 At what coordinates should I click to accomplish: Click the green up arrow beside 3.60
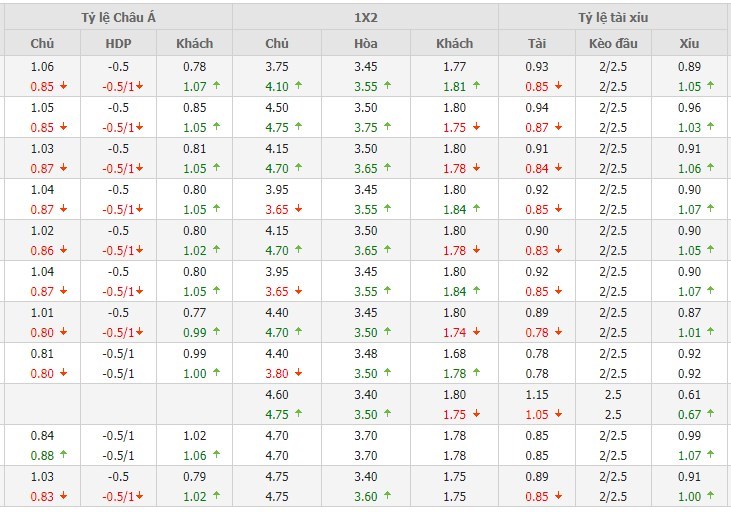click(389, 496)
